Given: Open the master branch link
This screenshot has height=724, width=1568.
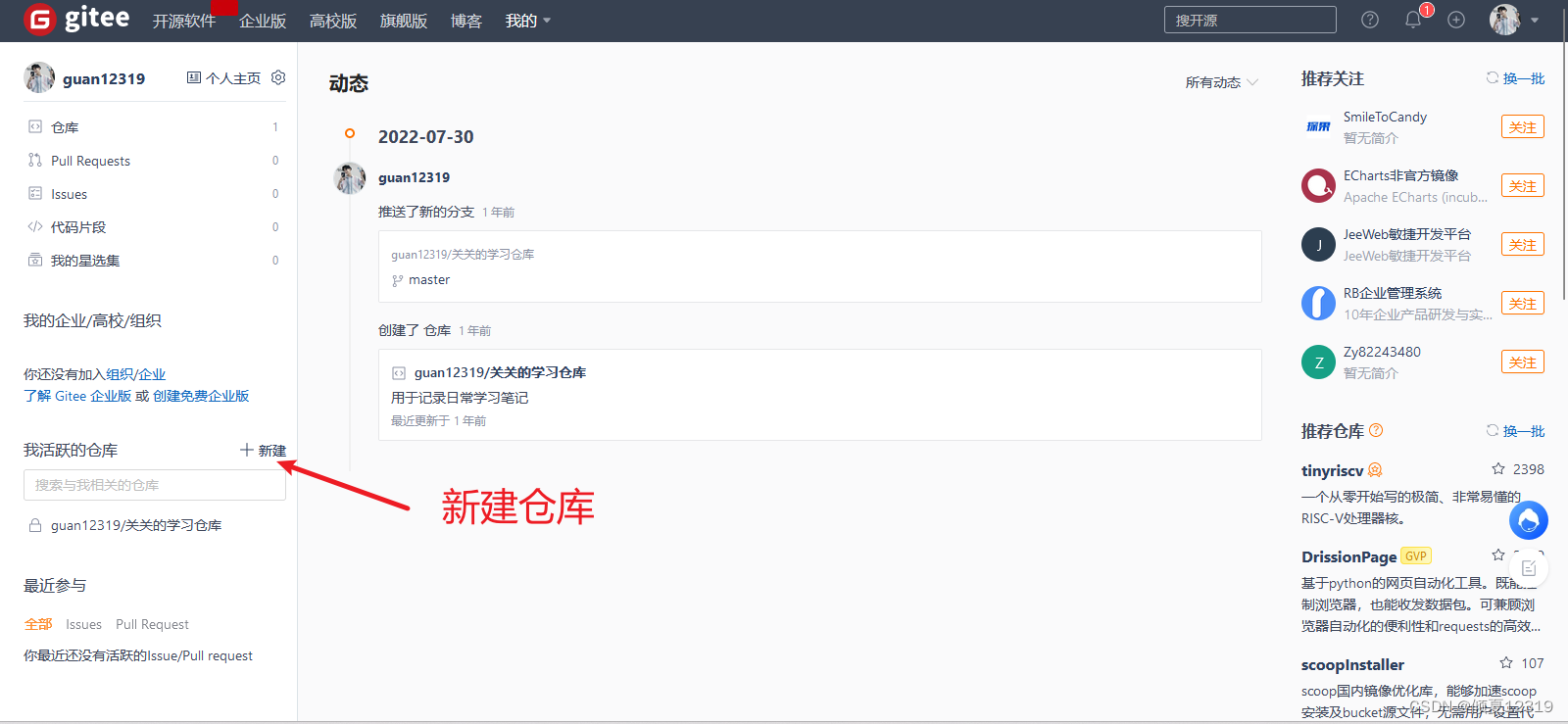Looking at the screenshot, I should 429,280.
